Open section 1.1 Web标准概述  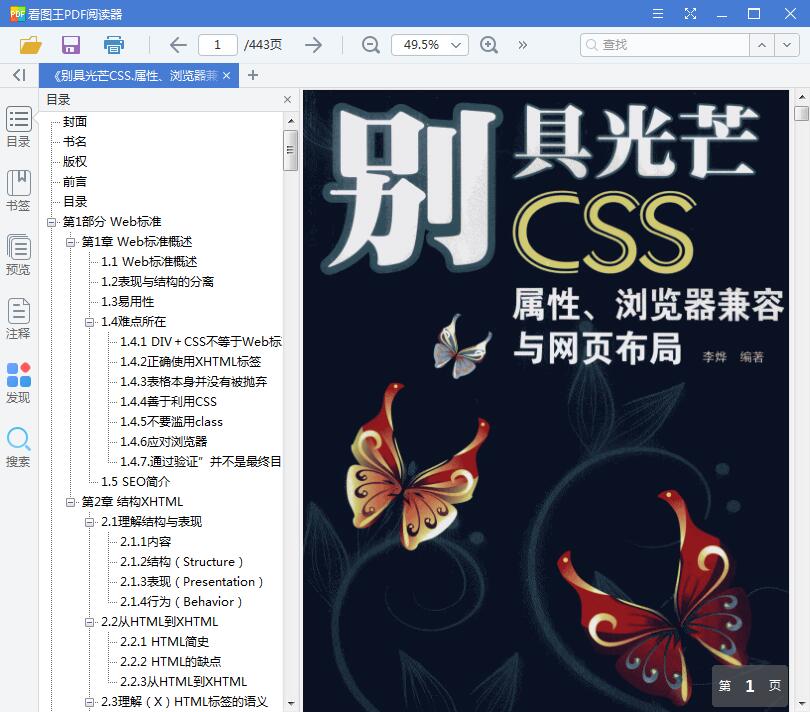149,262
